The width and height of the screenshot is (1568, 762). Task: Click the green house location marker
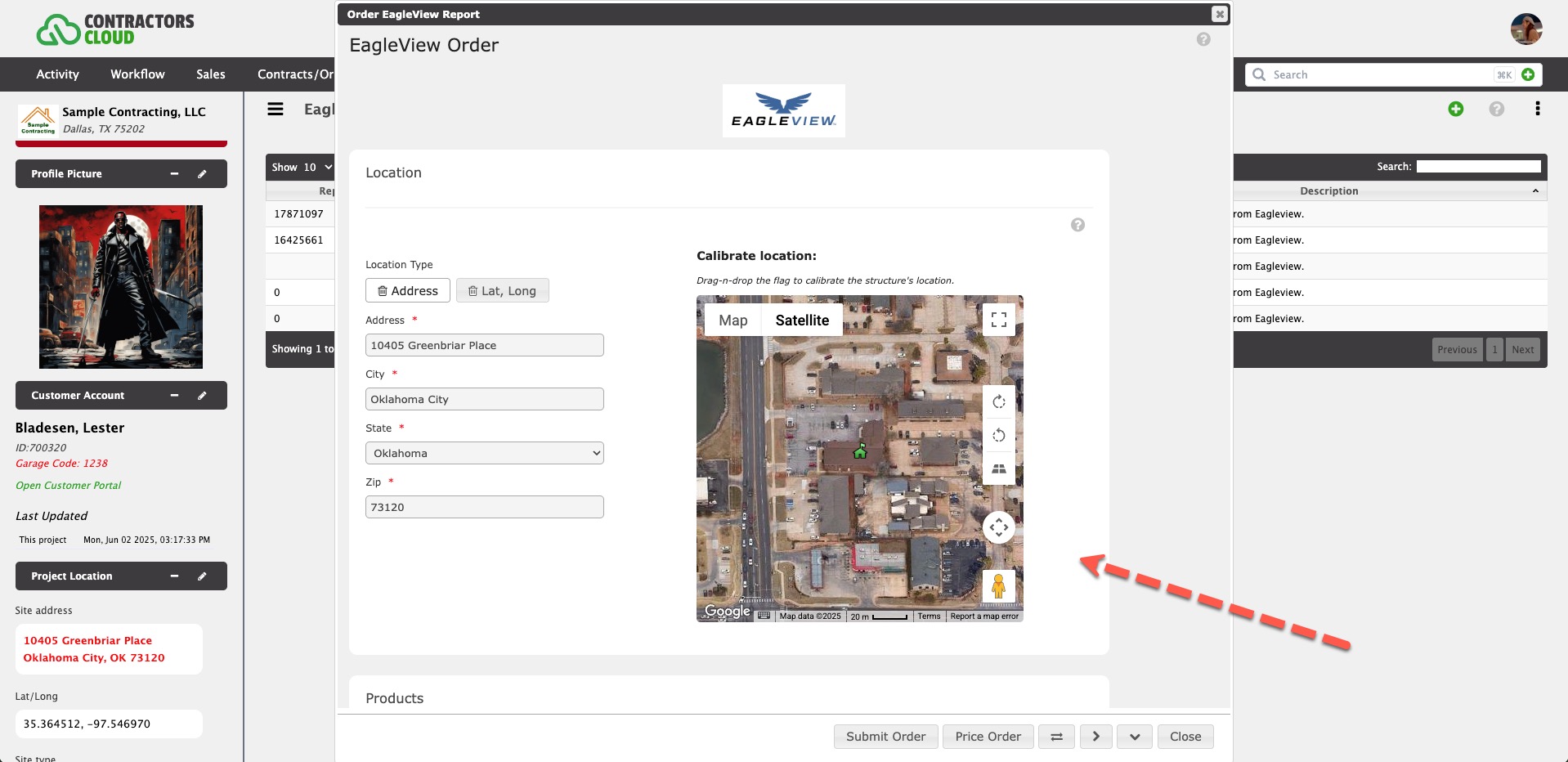860,450
